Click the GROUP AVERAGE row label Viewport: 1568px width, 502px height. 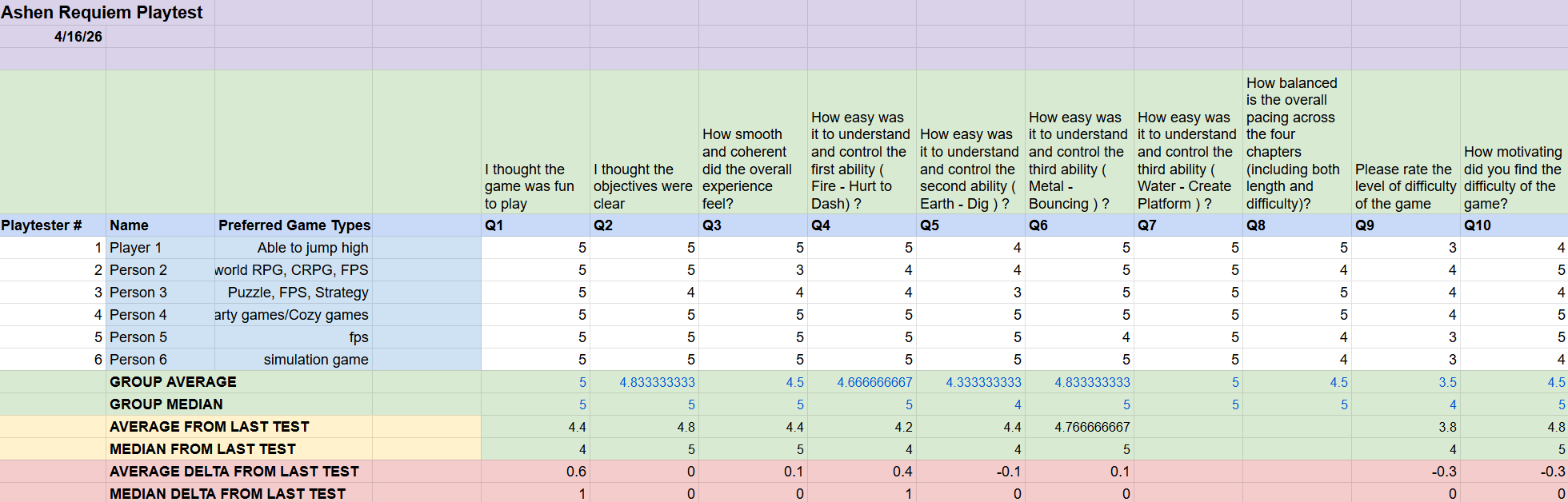pos(173,382)
